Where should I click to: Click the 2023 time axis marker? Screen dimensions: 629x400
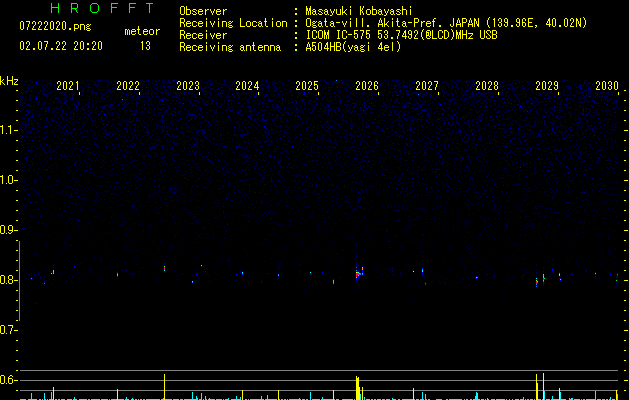pos(188,86)
